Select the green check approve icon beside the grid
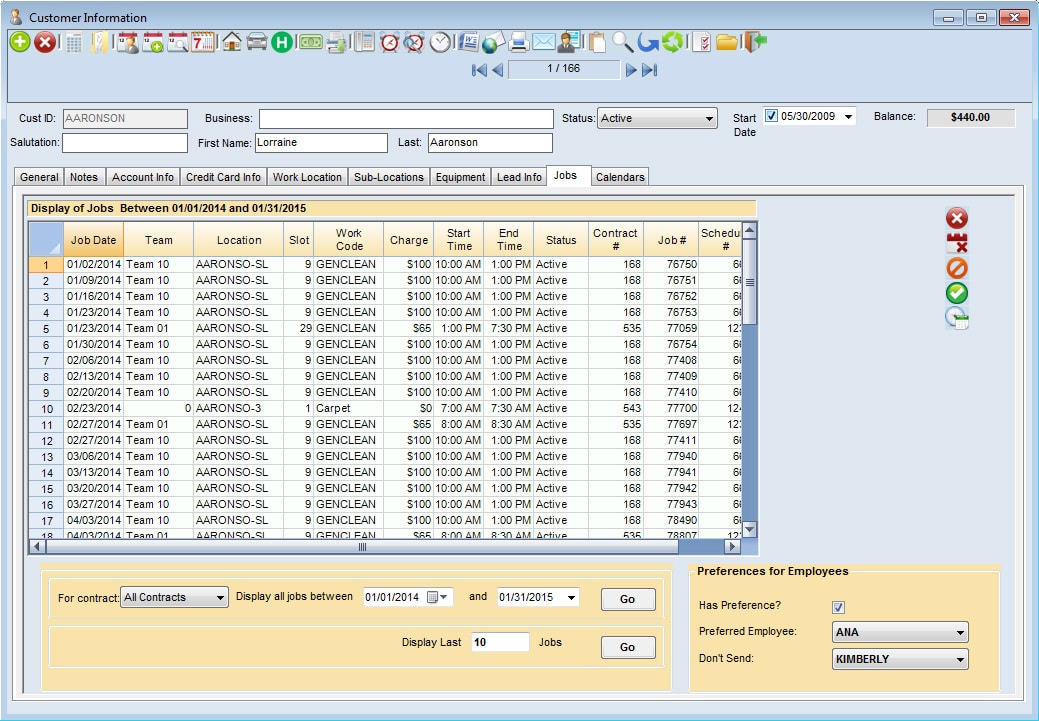Screen dimensions: 1039x721 tap(956, 293)
